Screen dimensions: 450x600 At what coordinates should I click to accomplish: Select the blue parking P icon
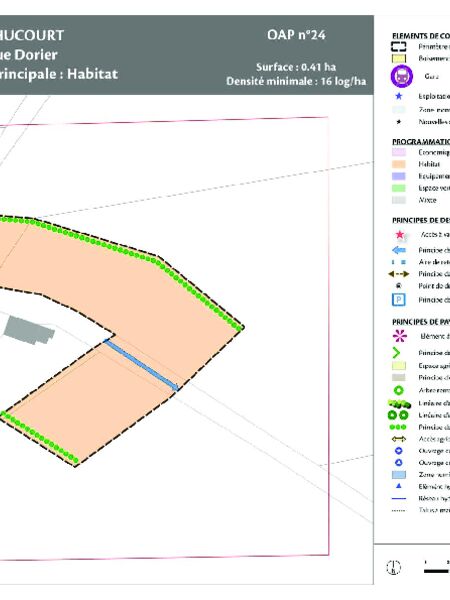(x=399, y=300)
